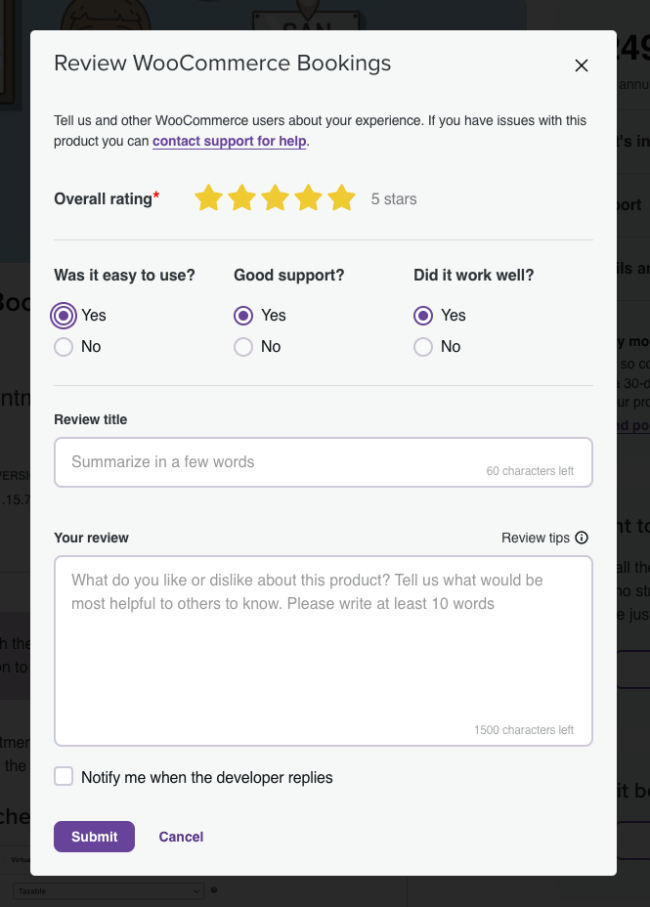
Task: Select Yes for easy to use
Action: (x=64, y=315)
